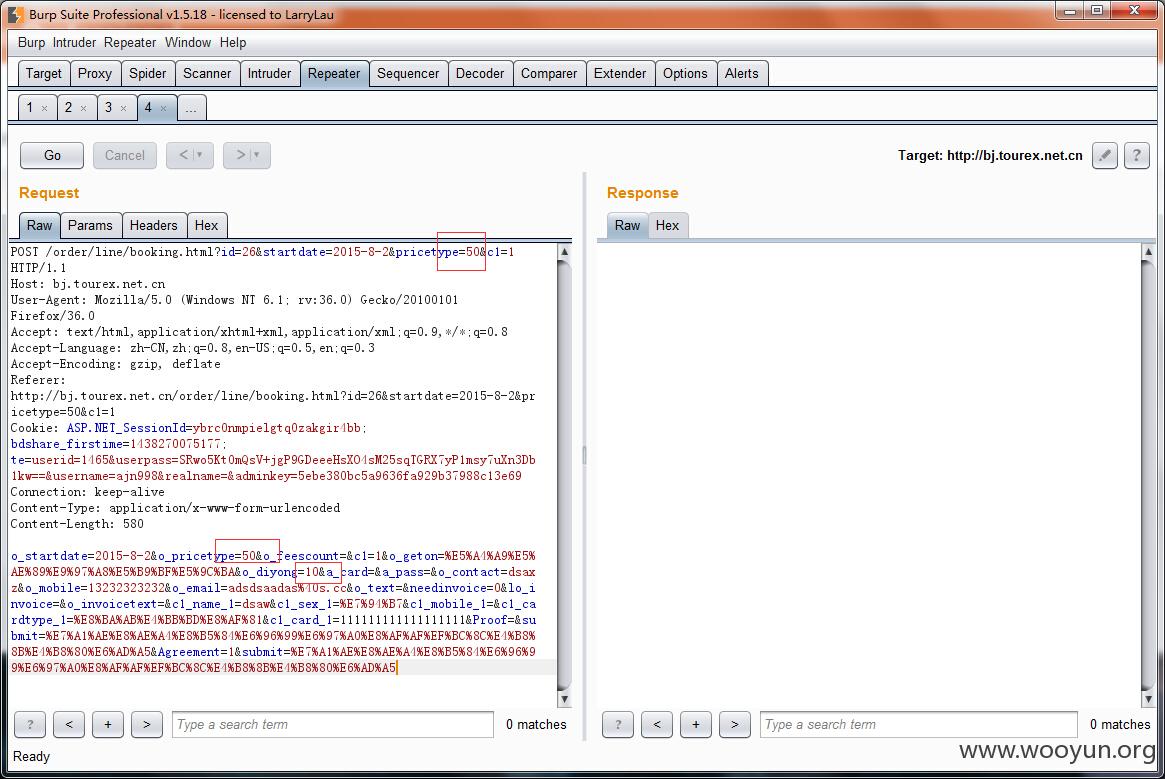Switch to the Extender tab
Viewport: 1165px width, 779px height.
tap(620, 74)
